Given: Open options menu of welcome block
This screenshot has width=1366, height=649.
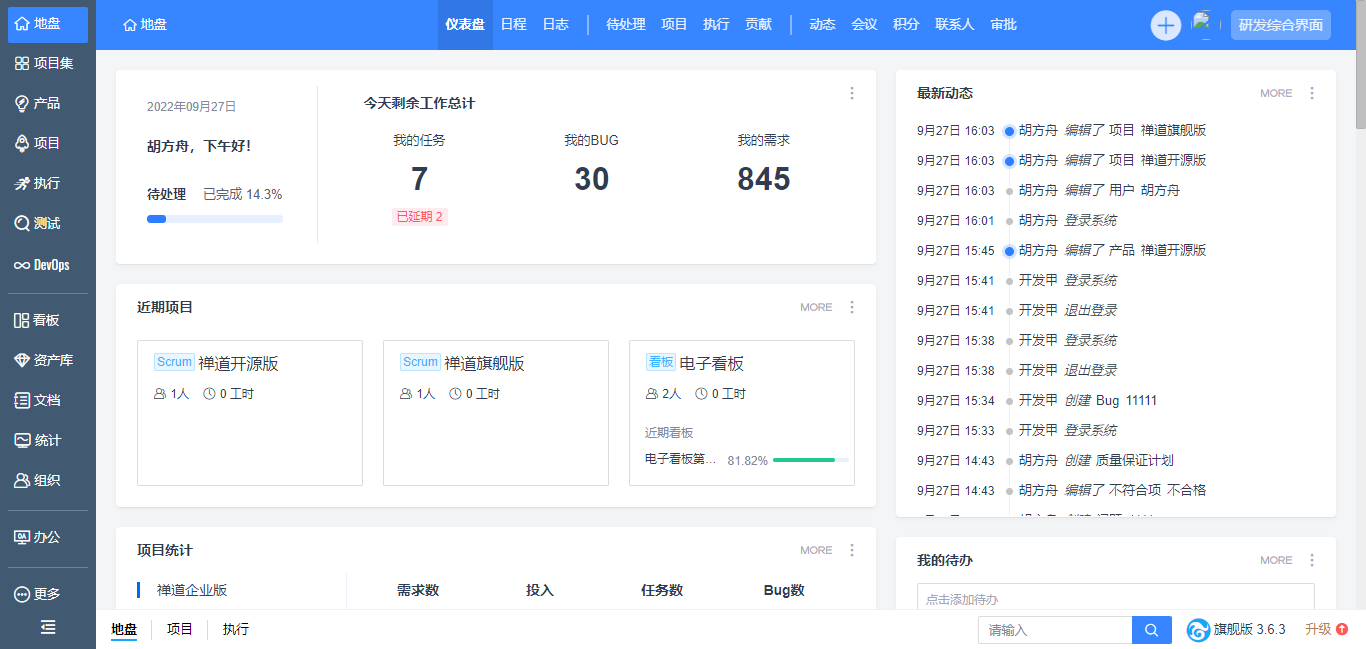Looking at the screenshot, I should coord(852,93).
